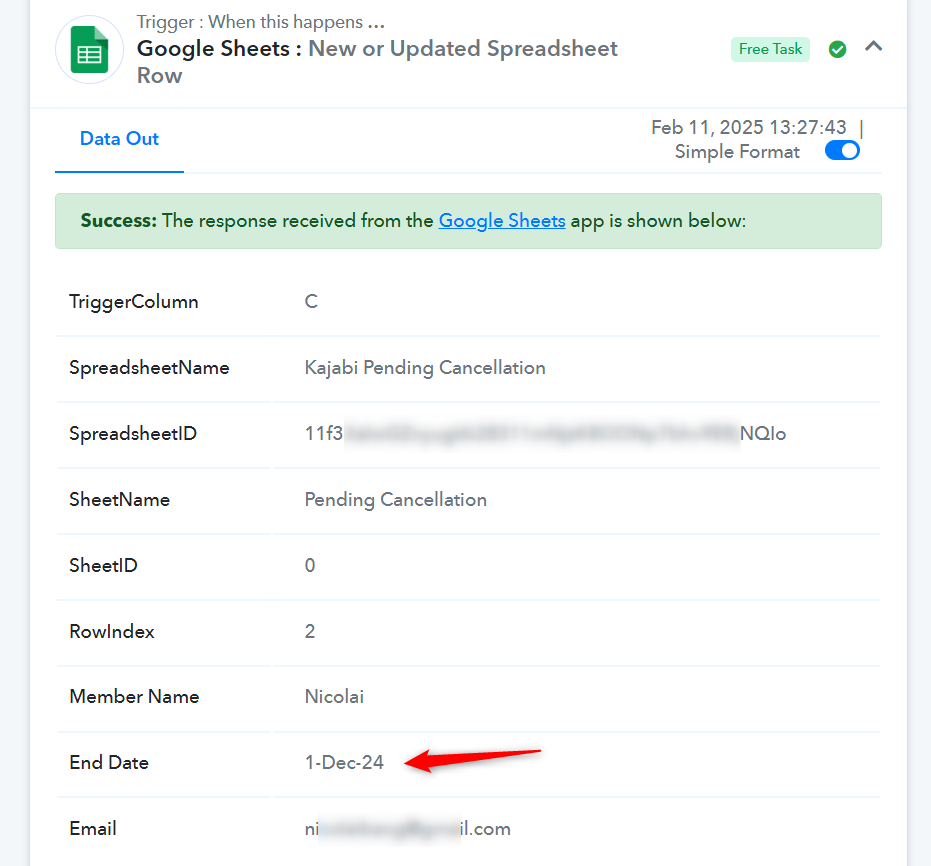
Task: Click the RowIndex value 2
Action: (310, 632)
